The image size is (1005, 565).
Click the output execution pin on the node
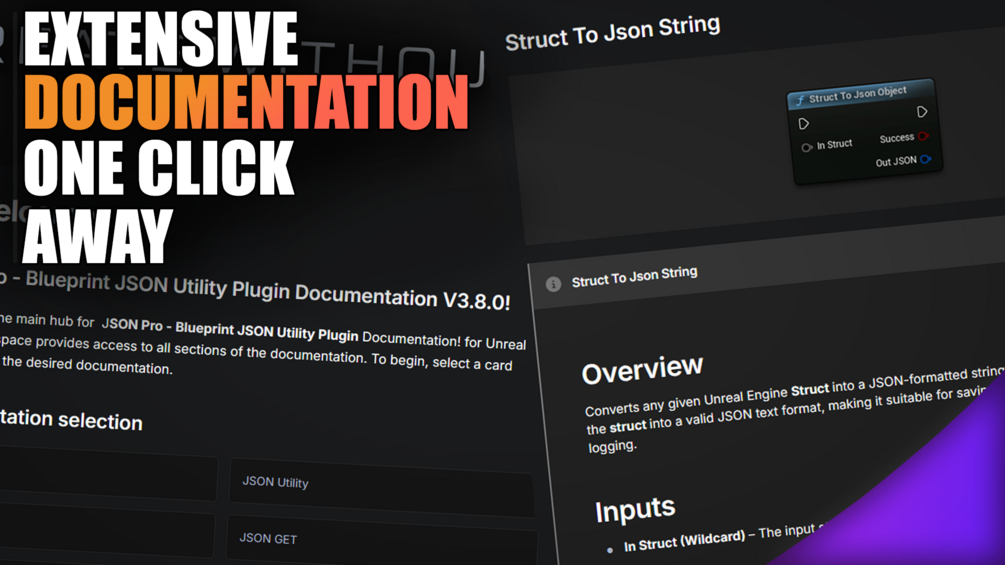tap(922, 112)
